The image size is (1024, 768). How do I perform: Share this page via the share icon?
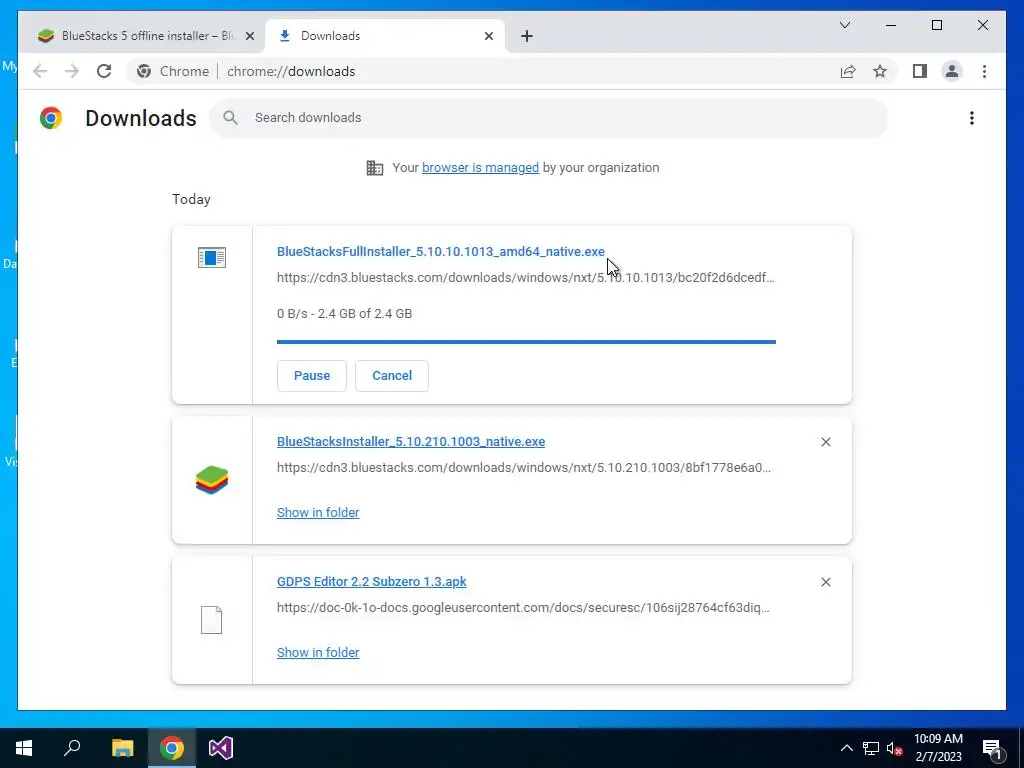pyautogui.click(x=848, y=71)
